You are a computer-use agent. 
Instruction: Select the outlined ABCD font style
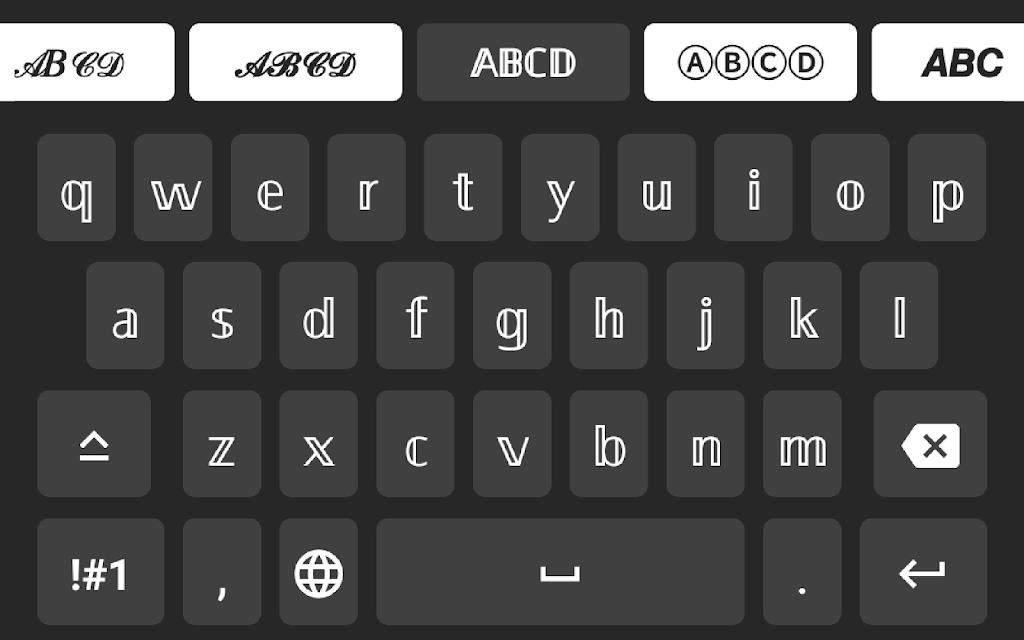(523, 62)
